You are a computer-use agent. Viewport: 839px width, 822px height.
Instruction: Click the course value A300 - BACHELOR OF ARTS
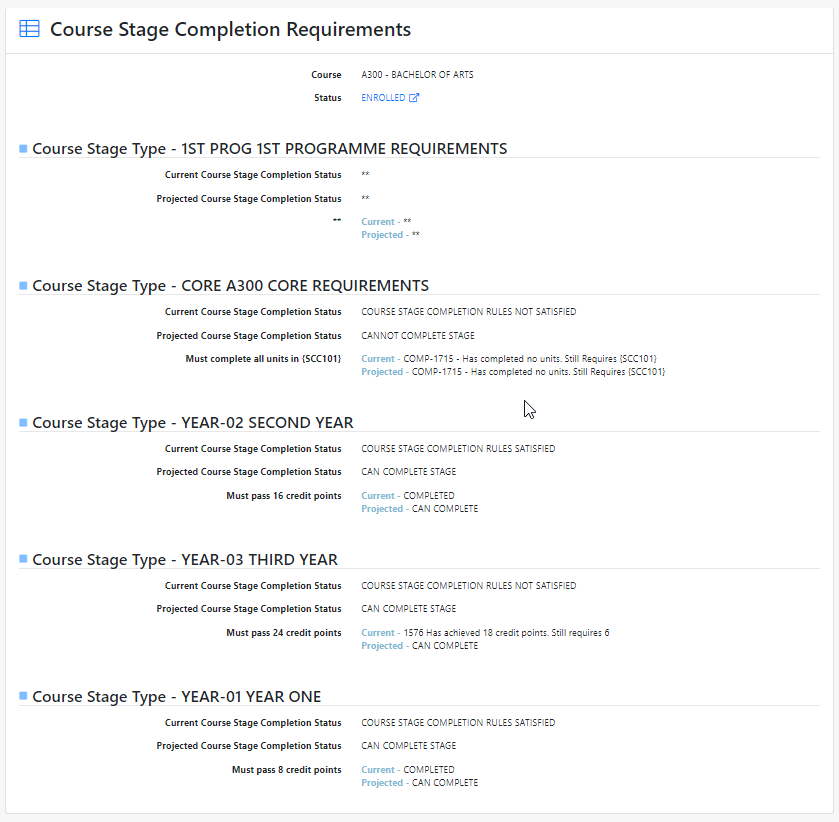point(416,74)
